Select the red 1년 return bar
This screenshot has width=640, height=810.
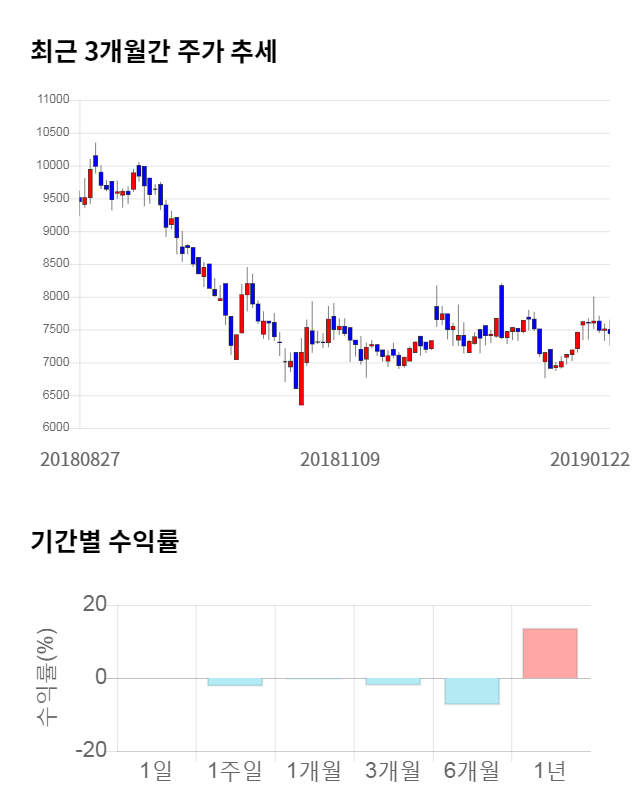coord(550,653)
